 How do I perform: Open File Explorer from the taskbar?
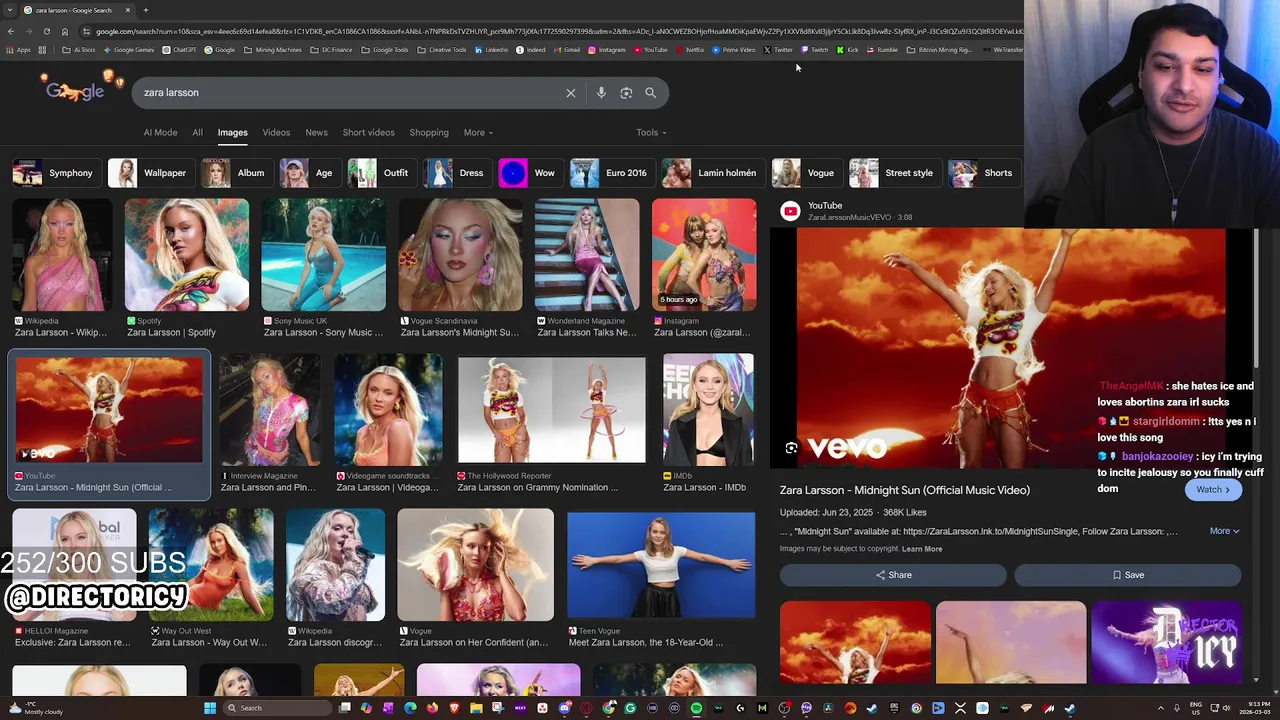pyautogui.click(x=476, y=708)
